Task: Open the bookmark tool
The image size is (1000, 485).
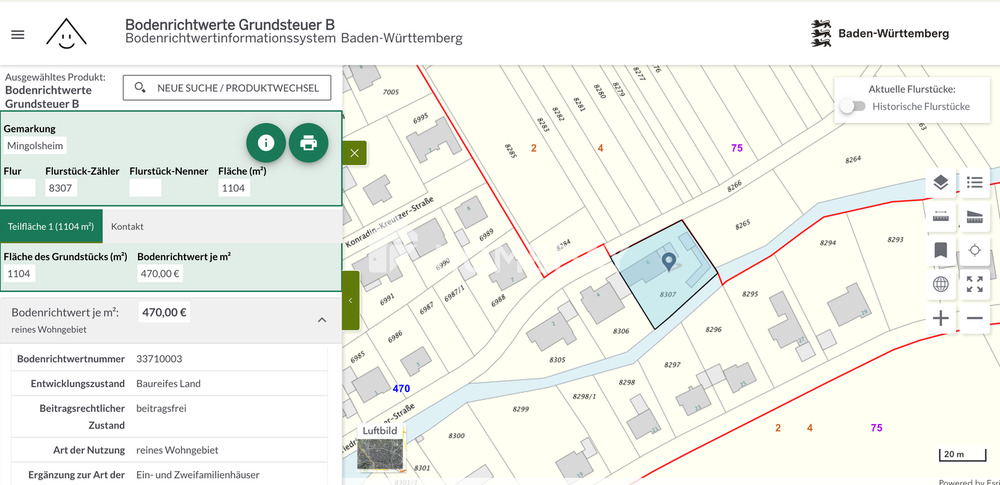Action: pos(941,250)
